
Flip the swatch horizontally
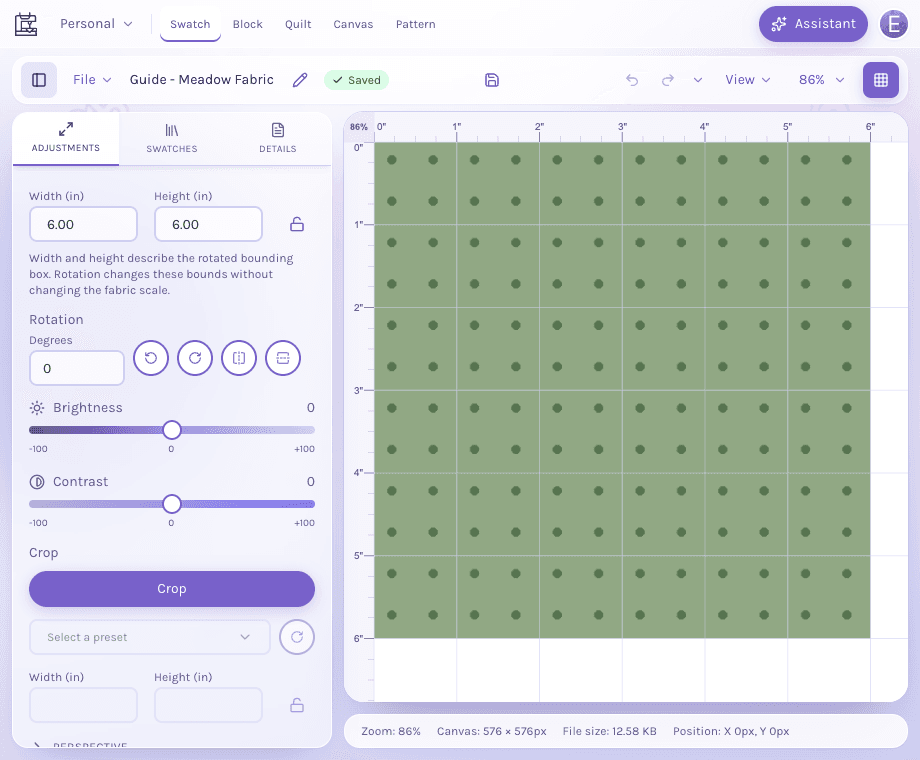tap(239, 358)
